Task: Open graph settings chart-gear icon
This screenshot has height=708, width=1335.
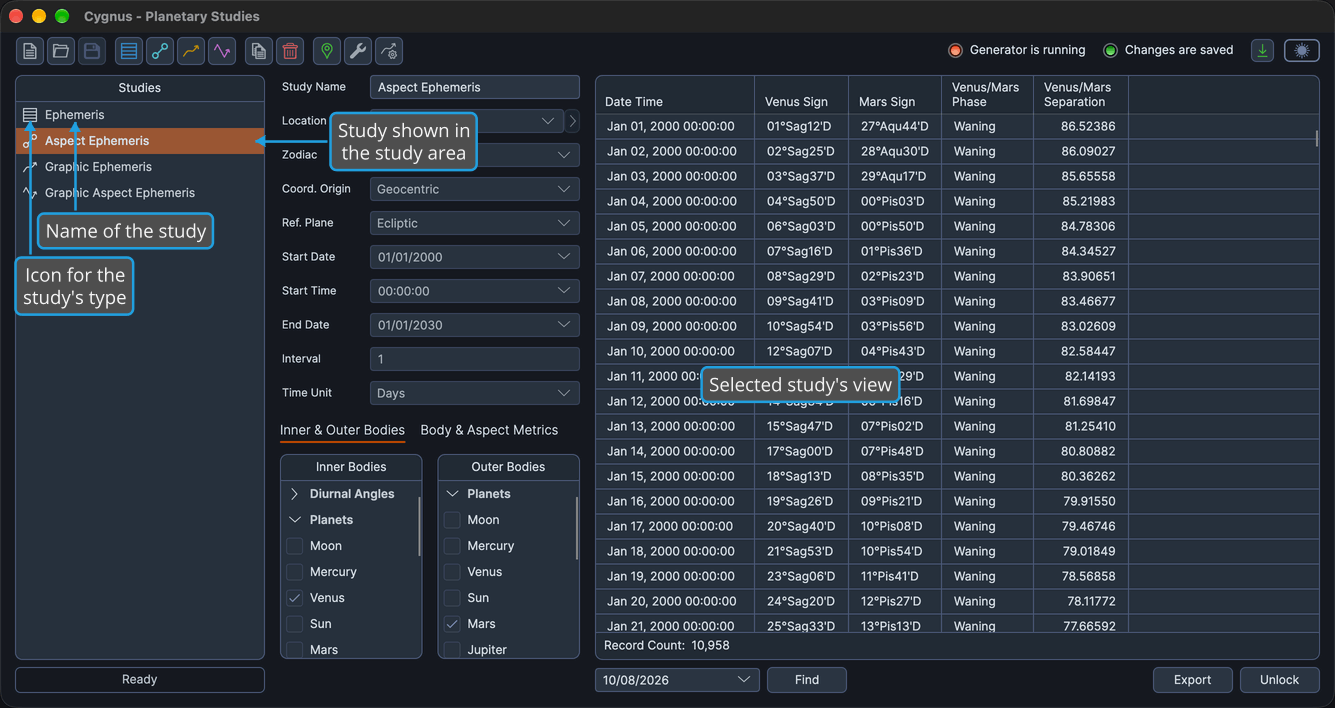Action: click(389, 51)
